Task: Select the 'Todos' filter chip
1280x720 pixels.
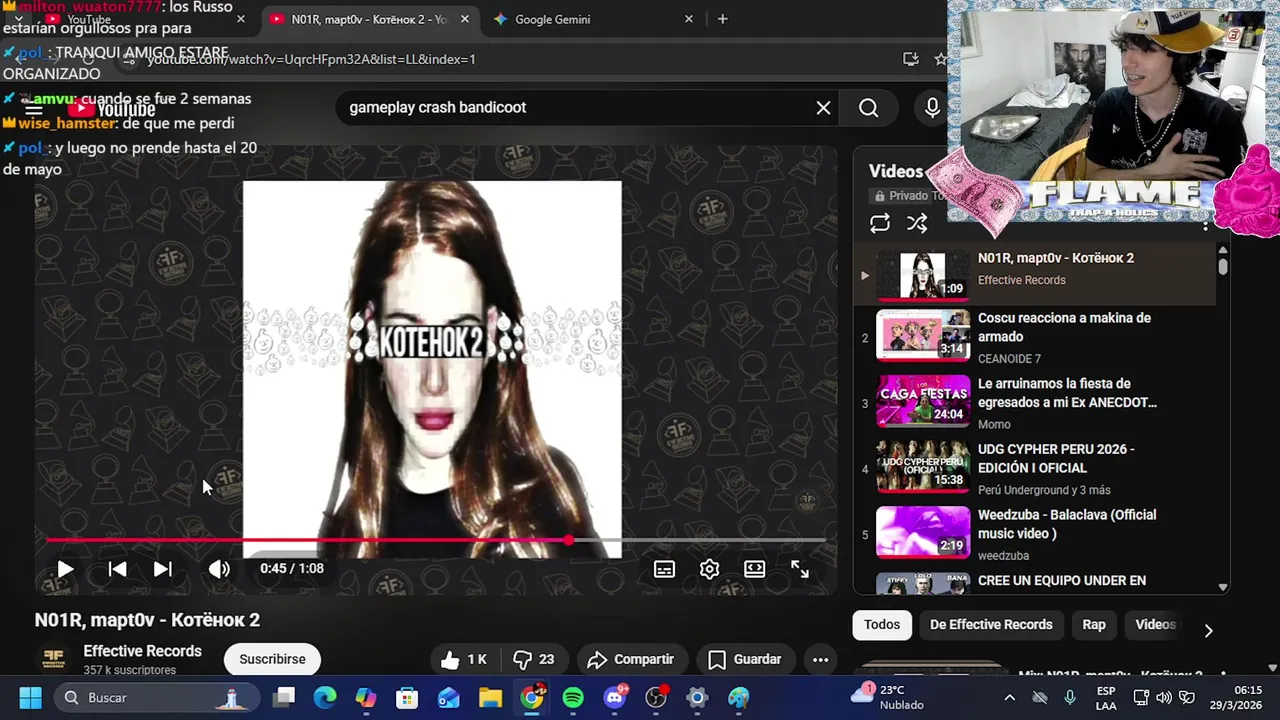Action: (x=882, y=625)
